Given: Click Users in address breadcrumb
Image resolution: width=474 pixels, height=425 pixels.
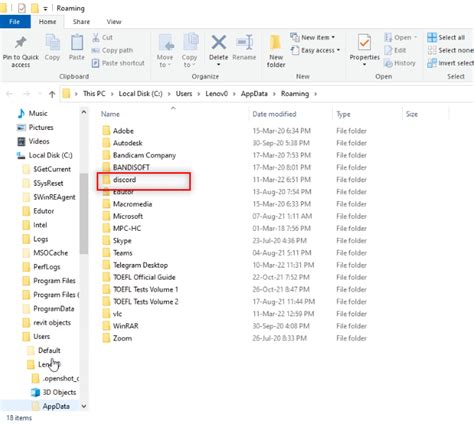Looking at the screenshot, I should (184, 94).
